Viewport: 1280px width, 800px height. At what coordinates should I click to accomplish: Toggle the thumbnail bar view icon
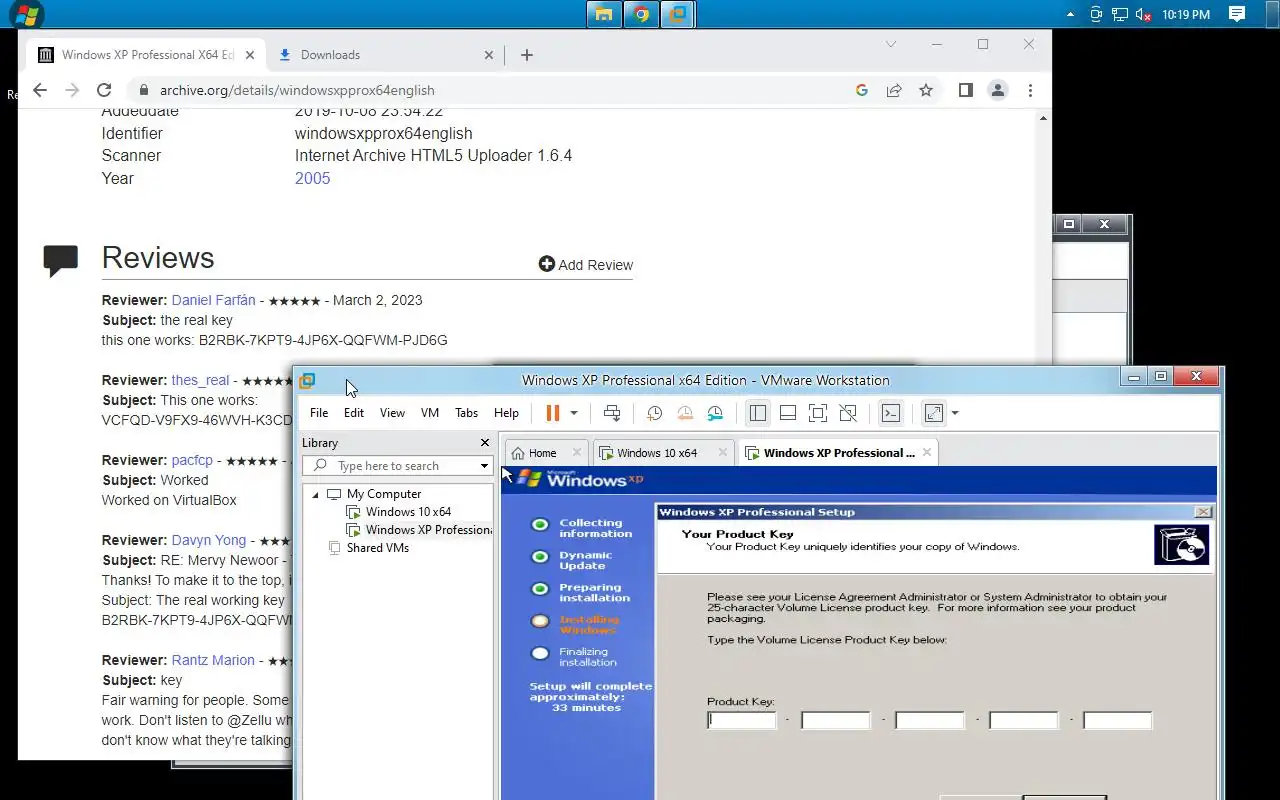(x=788, y=413)
